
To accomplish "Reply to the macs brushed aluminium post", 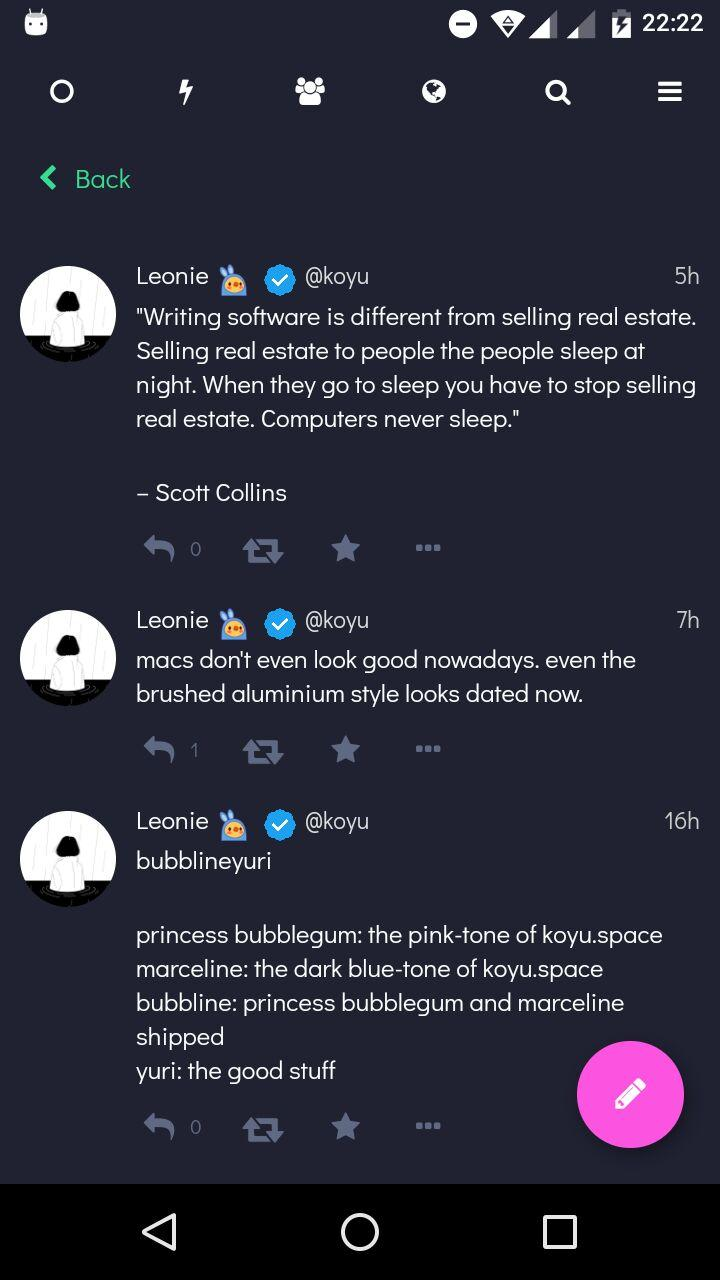I will click(159, 749).
